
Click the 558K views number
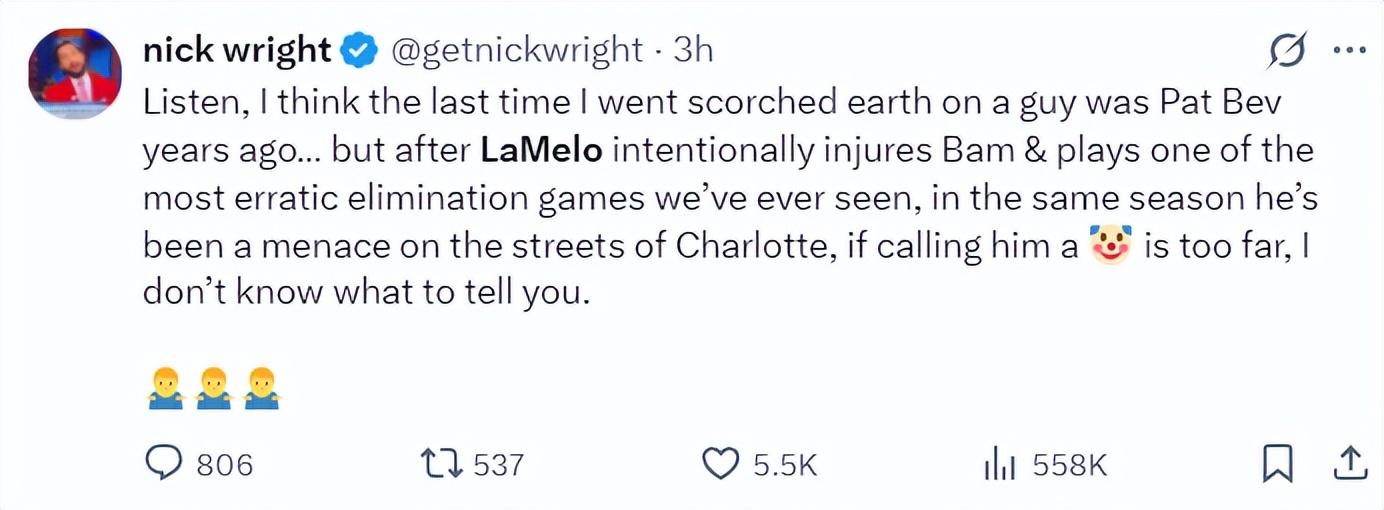[1069, 465]
